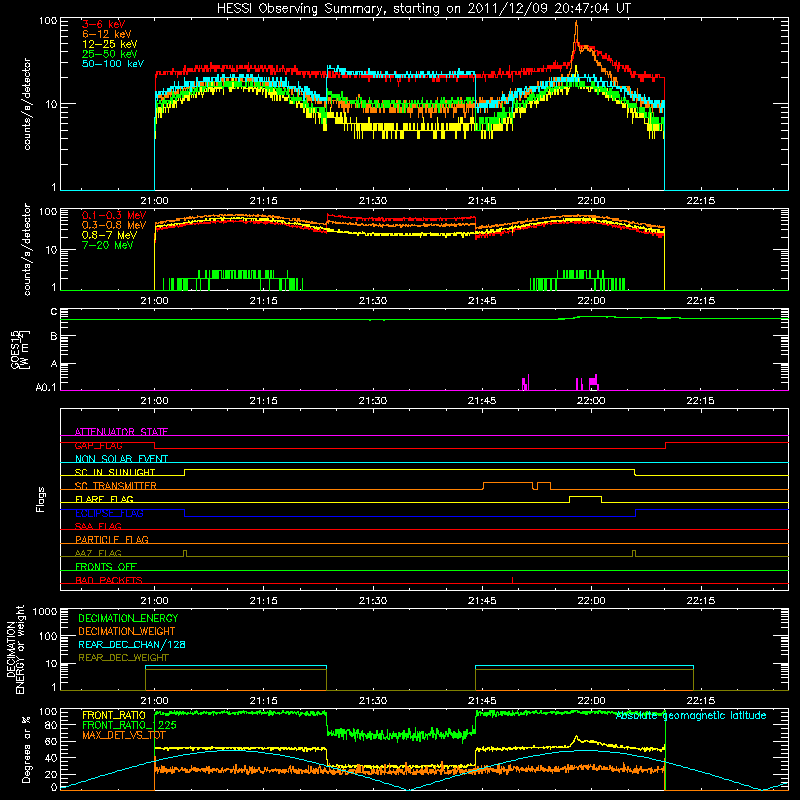
Task: Click the FRONT_RATIO_1225 legend label
Action: pos(129,725)
